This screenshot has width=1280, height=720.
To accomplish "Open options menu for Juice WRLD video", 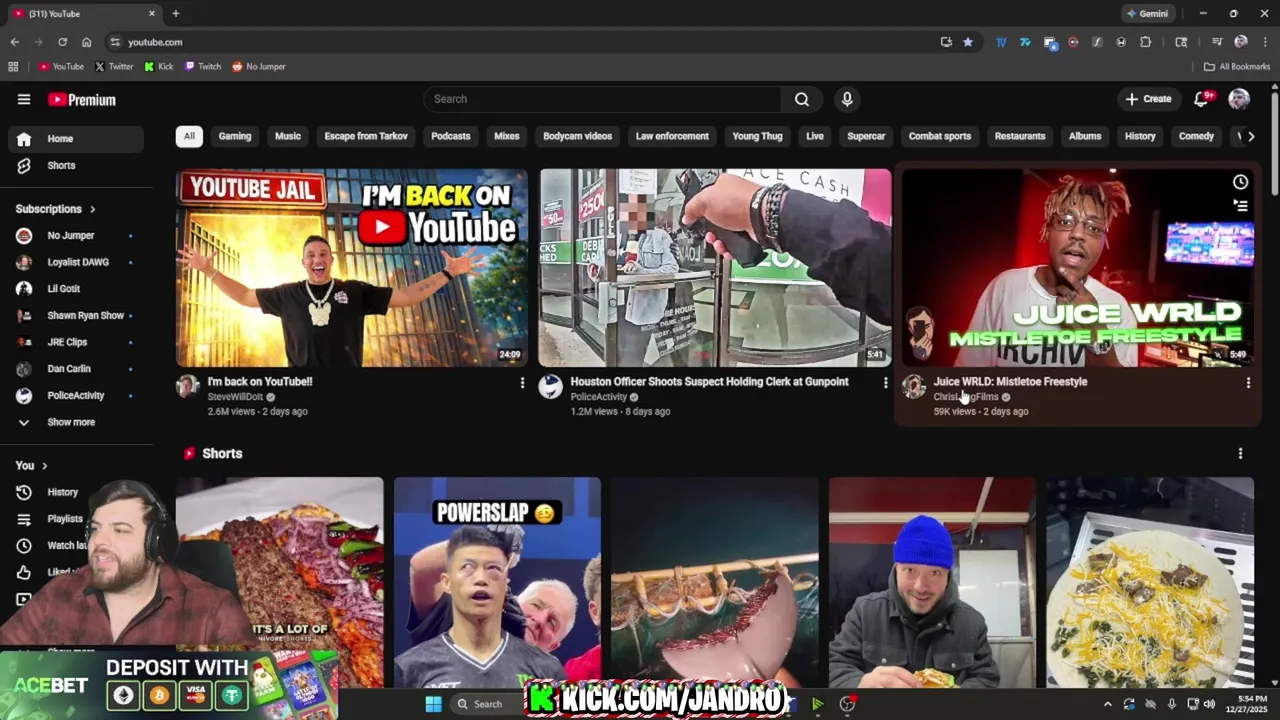I will [1248, 383].
